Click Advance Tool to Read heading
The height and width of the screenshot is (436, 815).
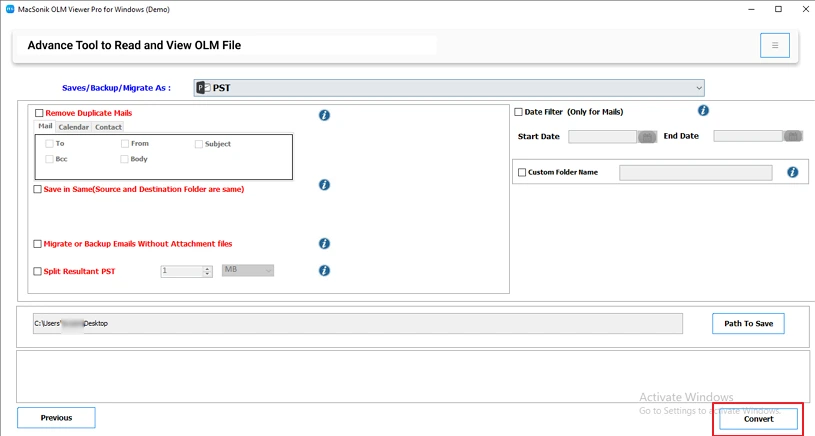point(134,45)
